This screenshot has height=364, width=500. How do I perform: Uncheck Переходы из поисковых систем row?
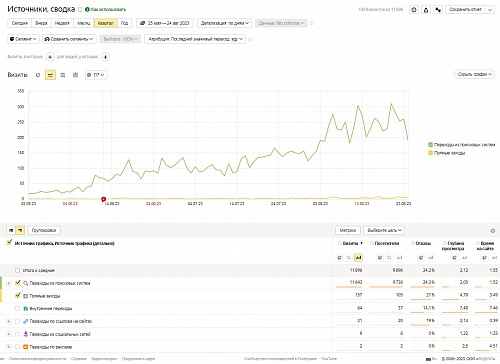pos(18,283)
